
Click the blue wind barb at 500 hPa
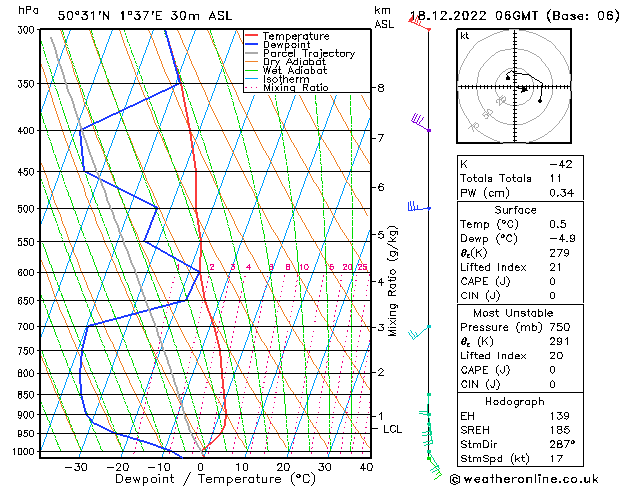tap(419, 207)
